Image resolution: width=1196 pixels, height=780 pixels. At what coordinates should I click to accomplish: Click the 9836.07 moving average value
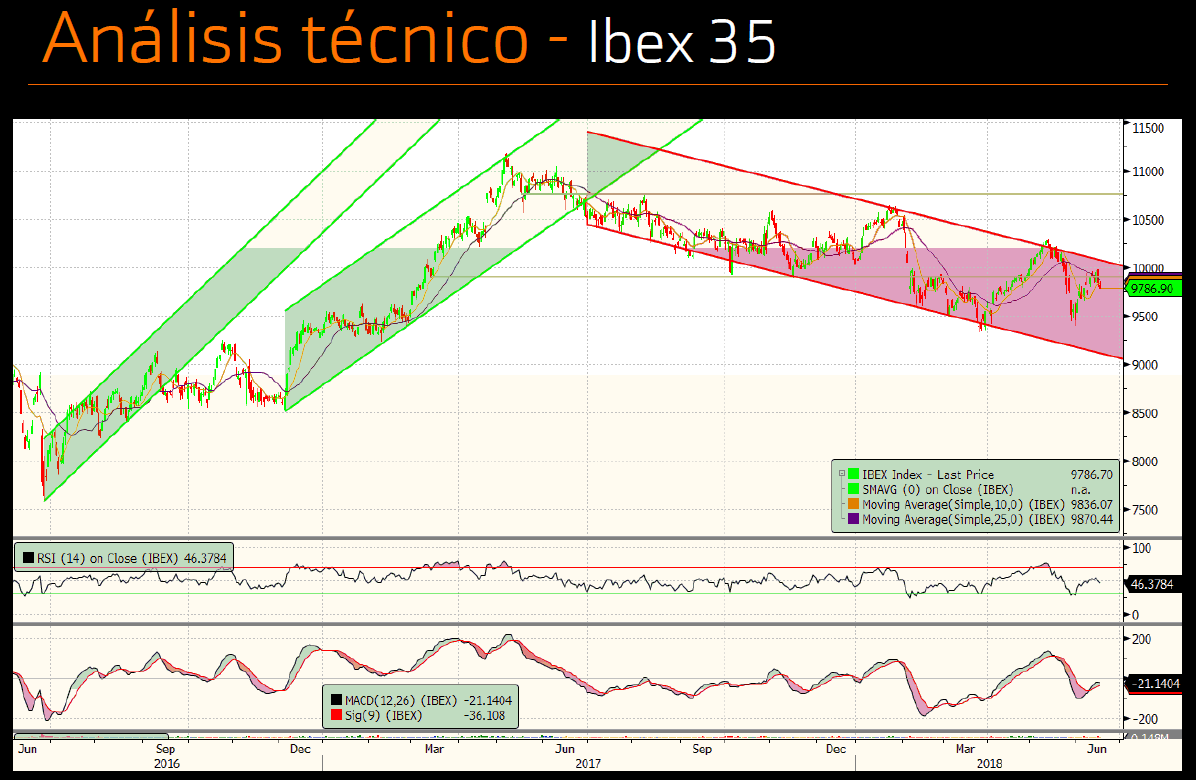pos(1092,505)
